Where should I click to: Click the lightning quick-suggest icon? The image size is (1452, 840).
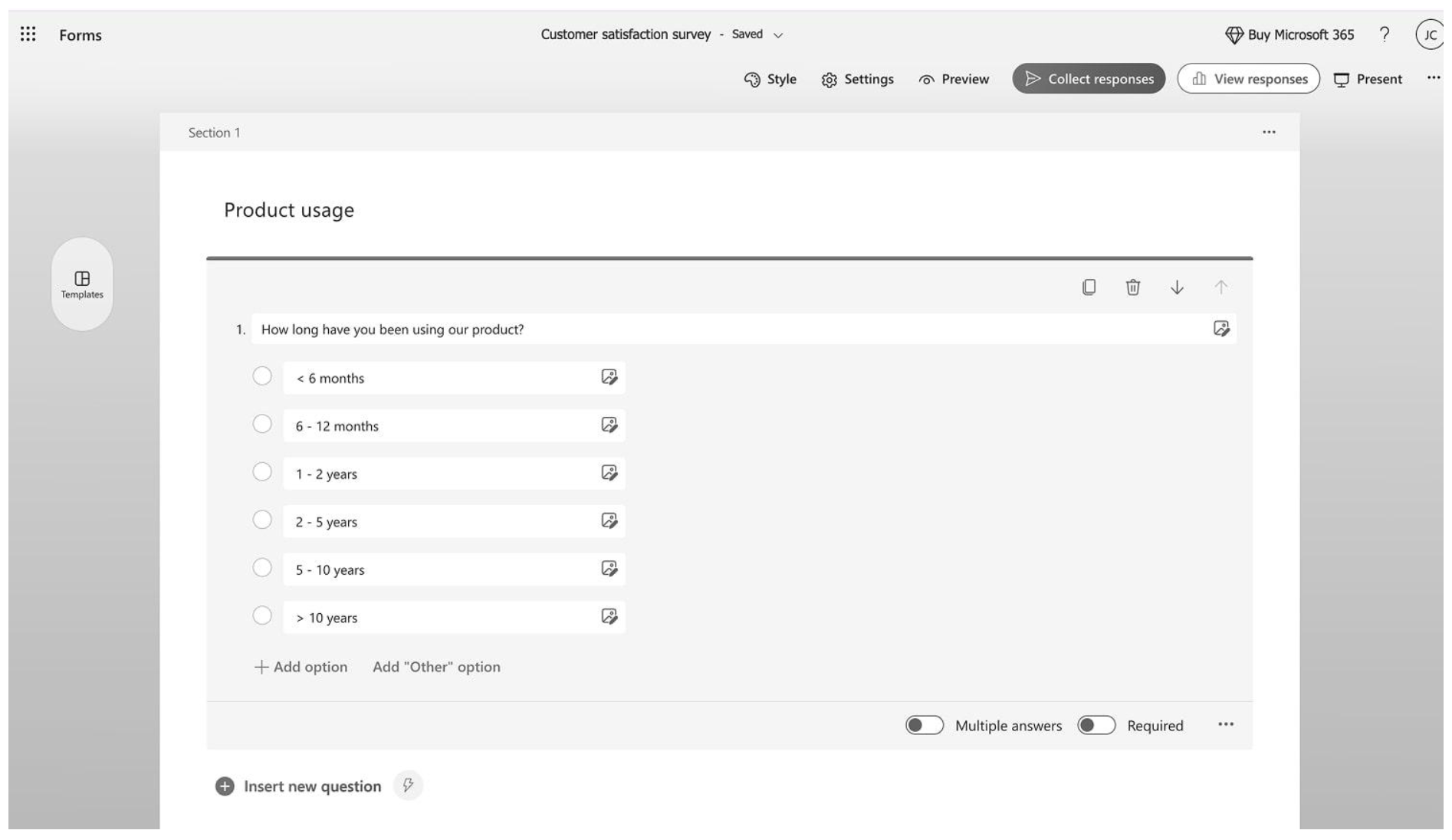point(408,786)
